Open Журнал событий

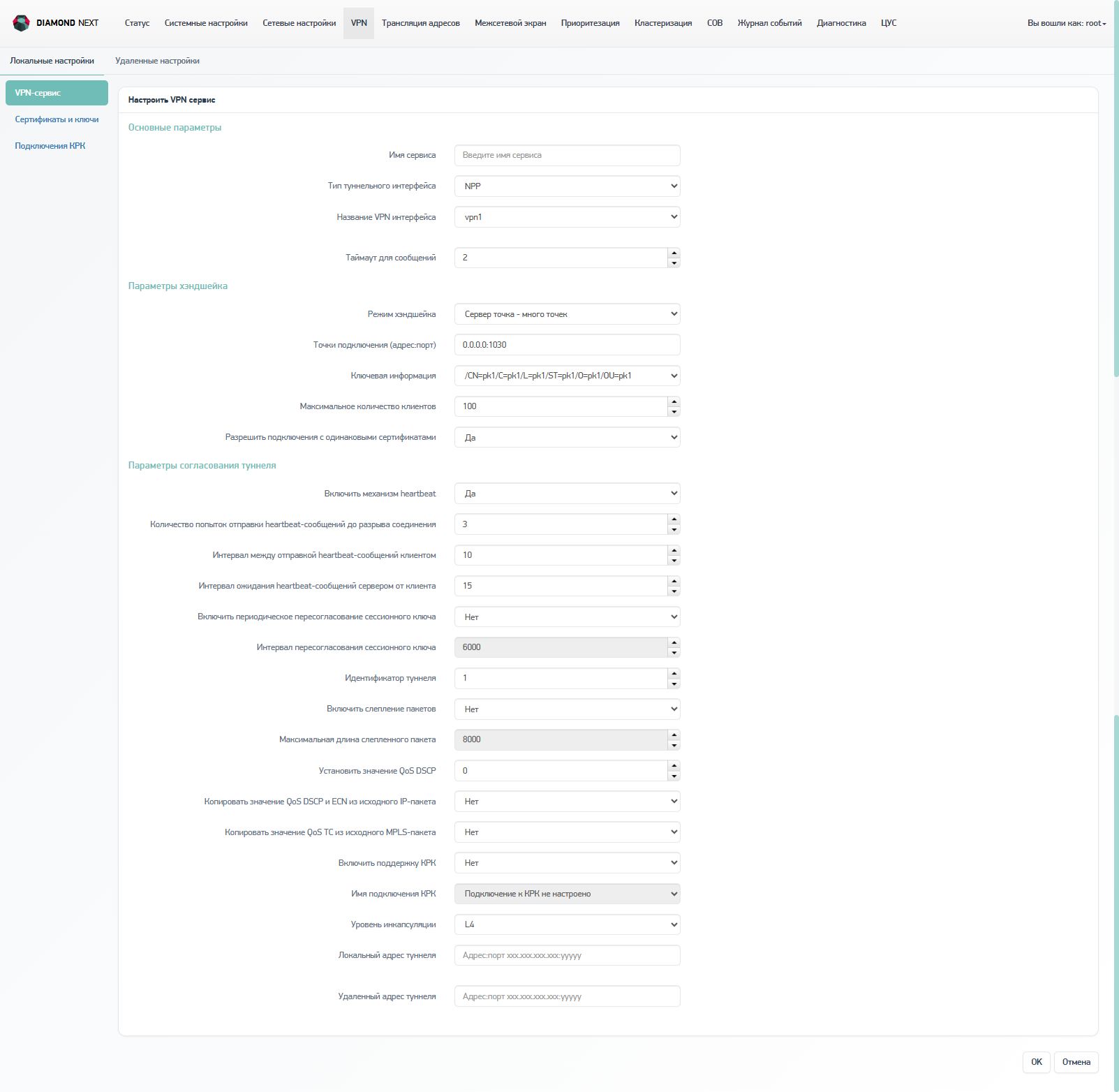coord(769,23)
